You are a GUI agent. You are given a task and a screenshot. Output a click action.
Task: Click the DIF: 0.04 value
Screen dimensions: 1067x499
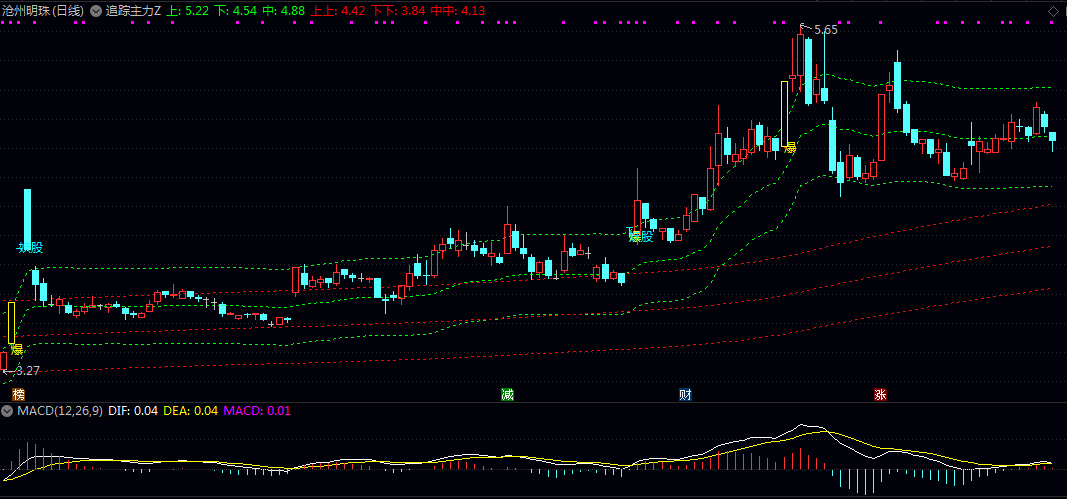[x=133, y=411]
